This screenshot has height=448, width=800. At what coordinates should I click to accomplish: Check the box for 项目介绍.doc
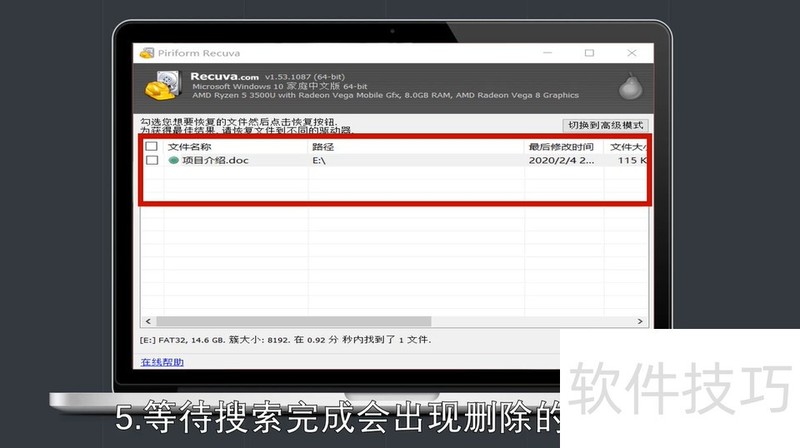pos(152,160)
